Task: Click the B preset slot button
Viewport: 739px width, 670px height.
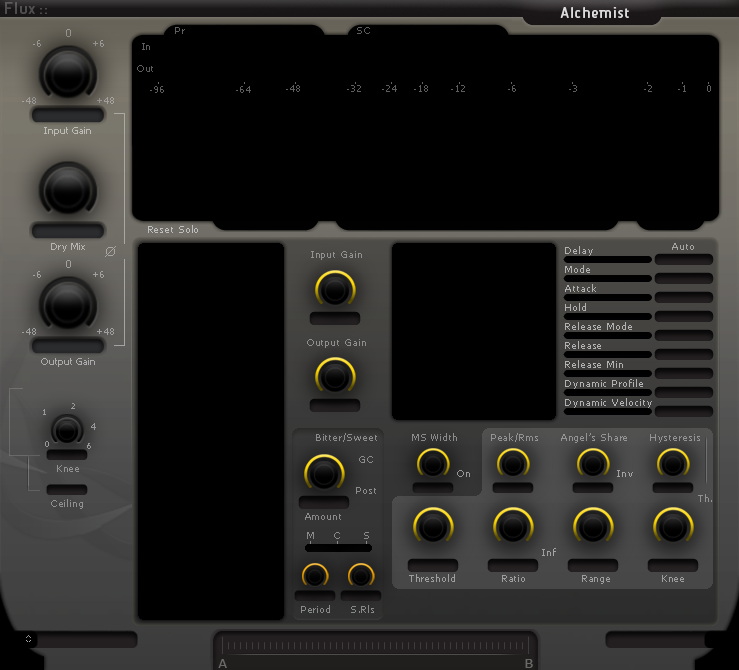Action: 529,663
